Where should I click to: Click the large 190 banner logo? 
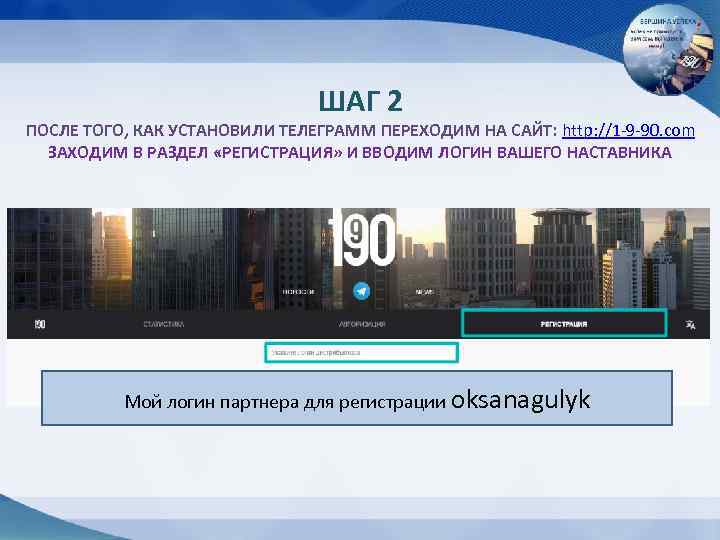362,239
